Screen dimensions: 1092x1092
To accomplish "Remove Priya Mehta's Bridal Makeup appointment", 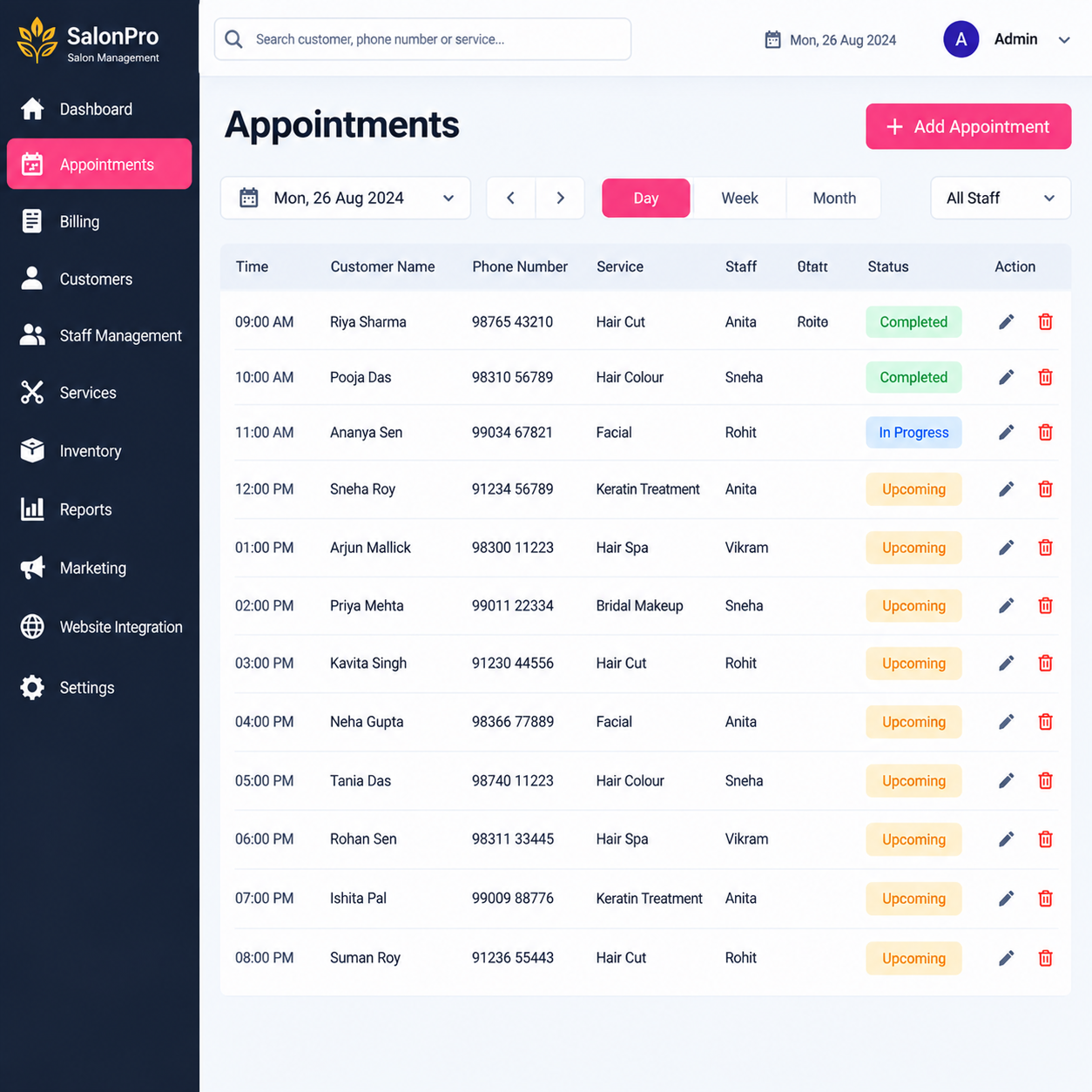I will (1046, 605).
